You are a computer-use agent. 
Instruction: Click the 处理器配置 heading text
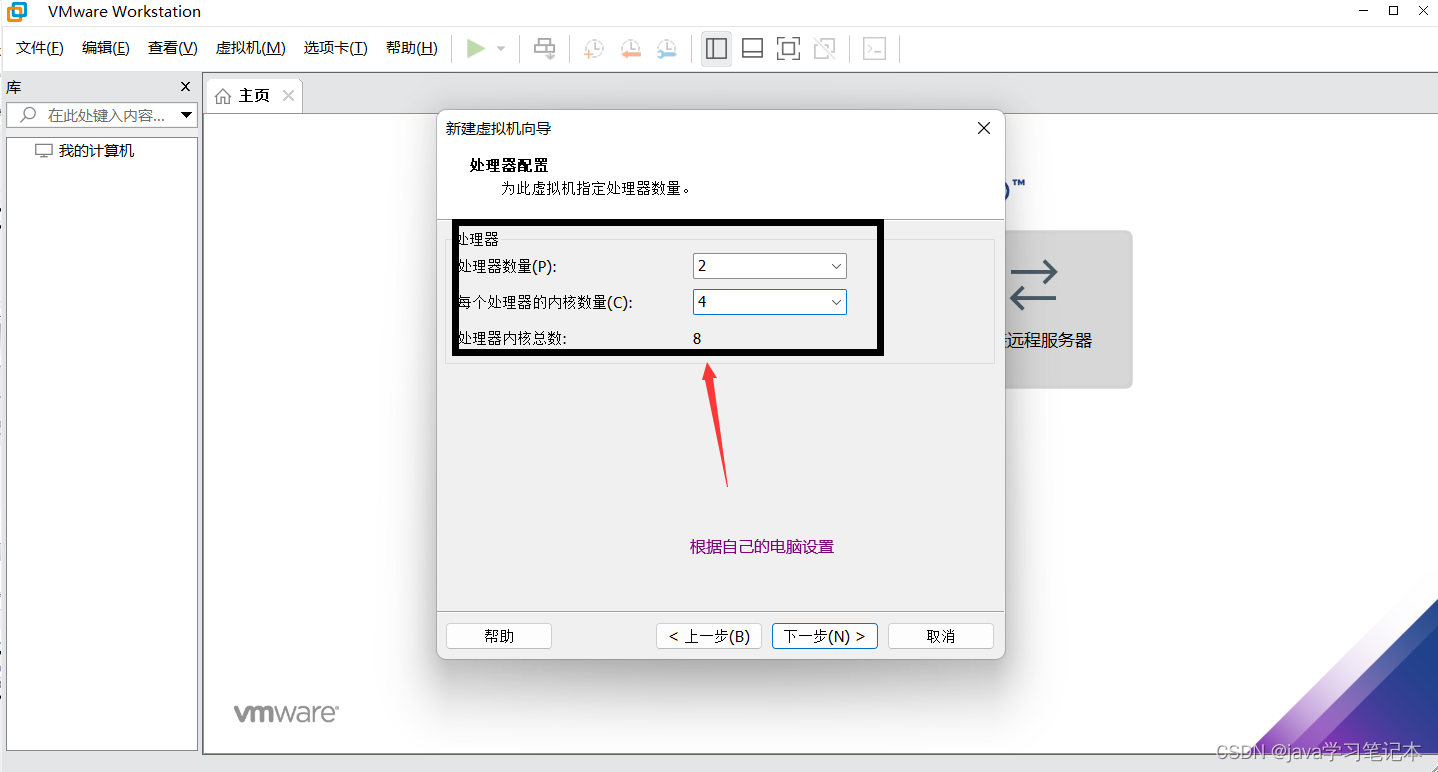[509, 165]
